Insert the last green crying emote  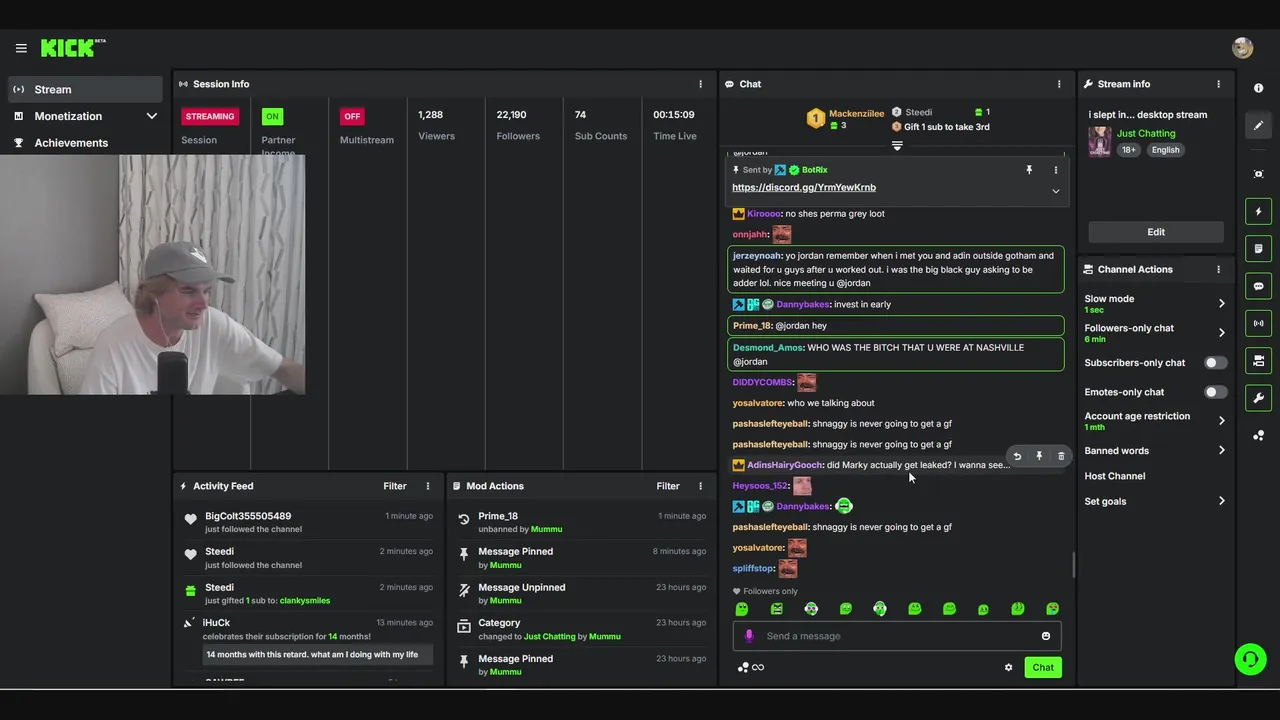[x=1052, y=609]
